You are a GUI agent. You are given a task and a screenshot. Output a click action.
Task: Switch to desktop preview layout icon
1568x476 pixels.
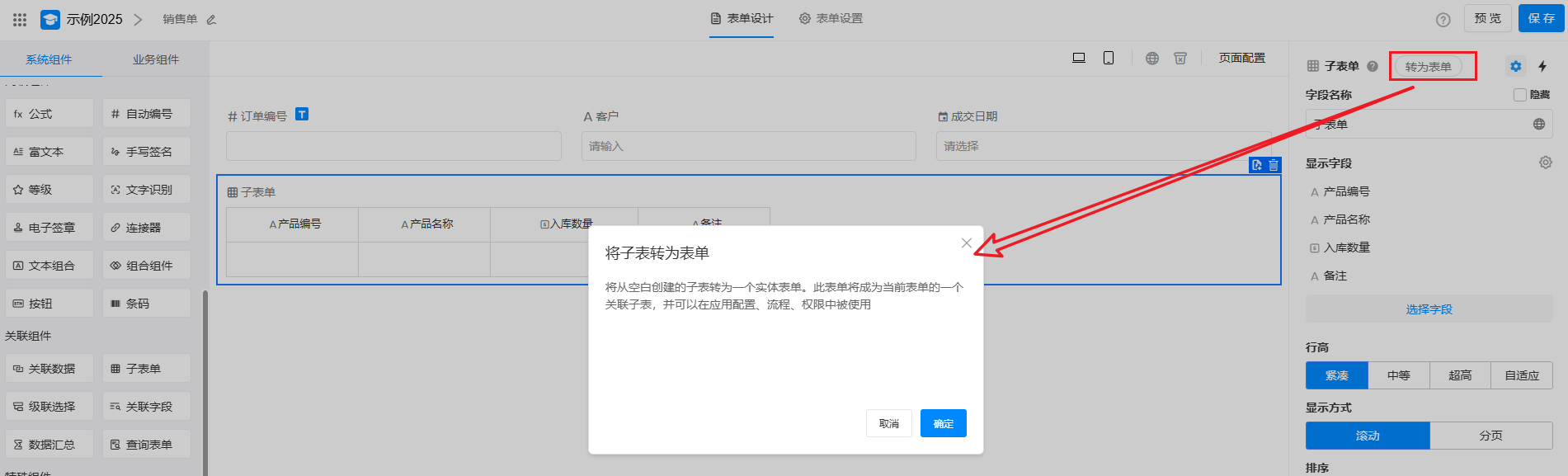pyautogui.click(x=1078, y=58)
